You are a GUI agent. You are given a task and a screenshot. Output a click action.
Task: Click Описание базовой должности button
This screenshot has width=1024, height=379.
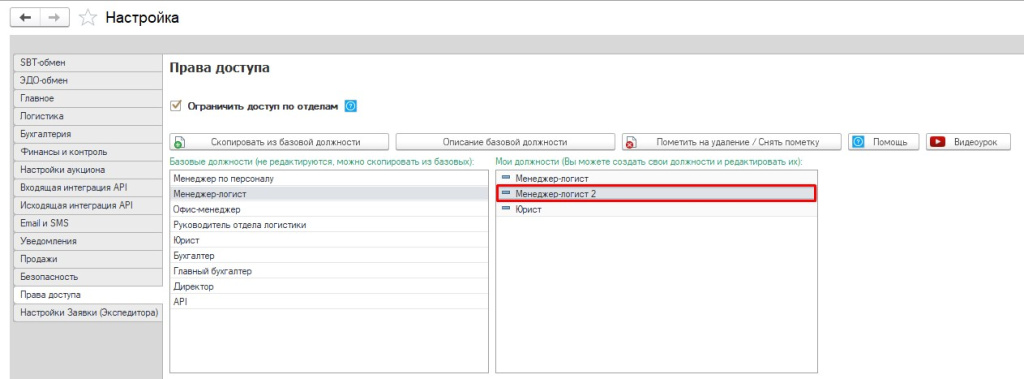click(x=505, y=142)
